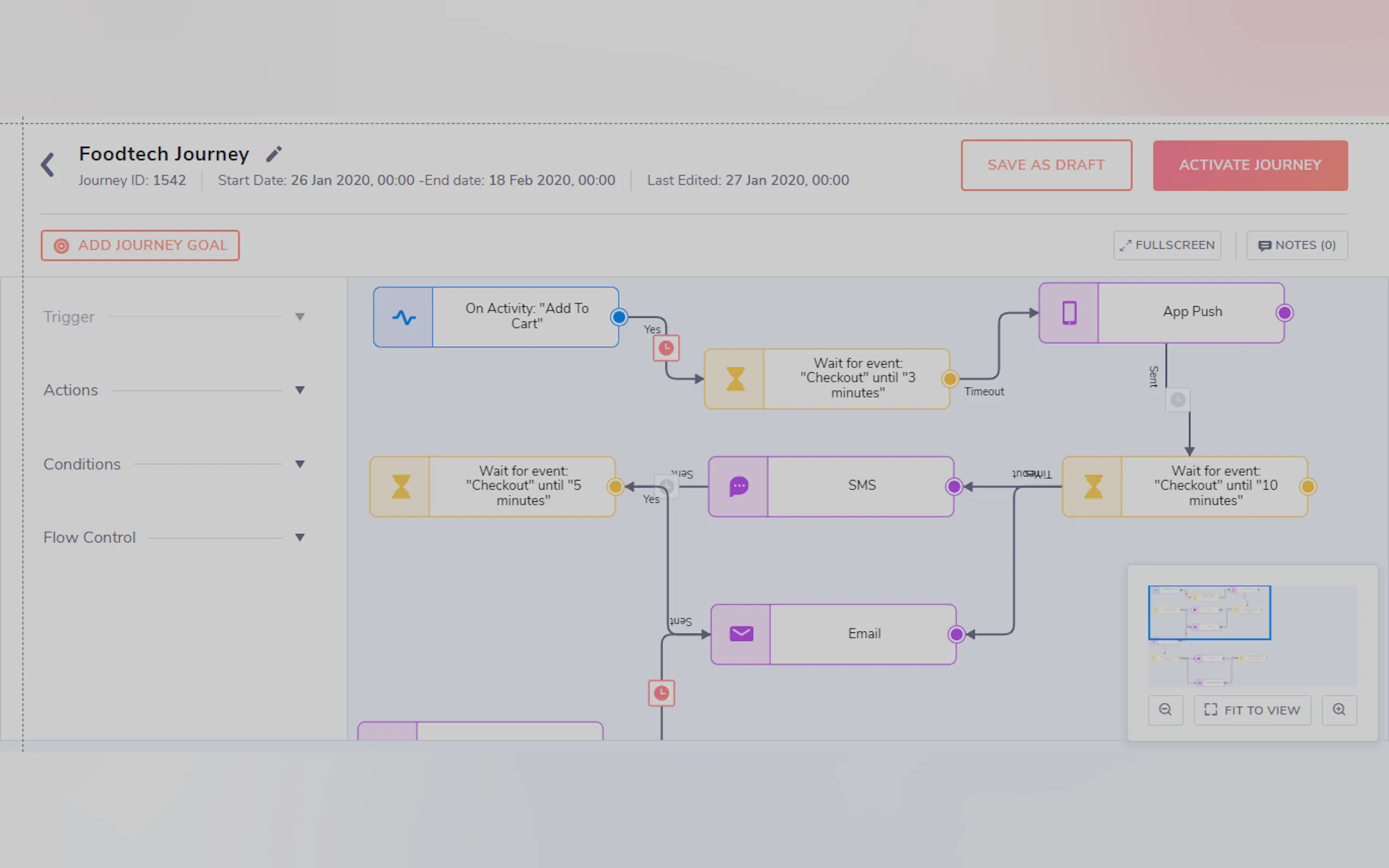Expand the Trigger section
The image size is (1389, 868).
point(299,317)
